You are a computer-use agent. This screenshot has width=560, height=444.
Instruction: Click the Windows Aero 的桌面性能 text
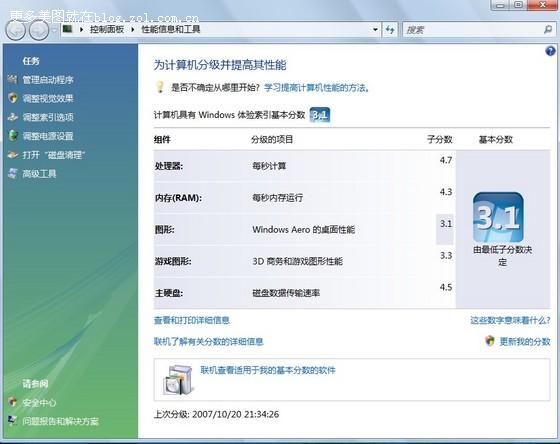304,229
